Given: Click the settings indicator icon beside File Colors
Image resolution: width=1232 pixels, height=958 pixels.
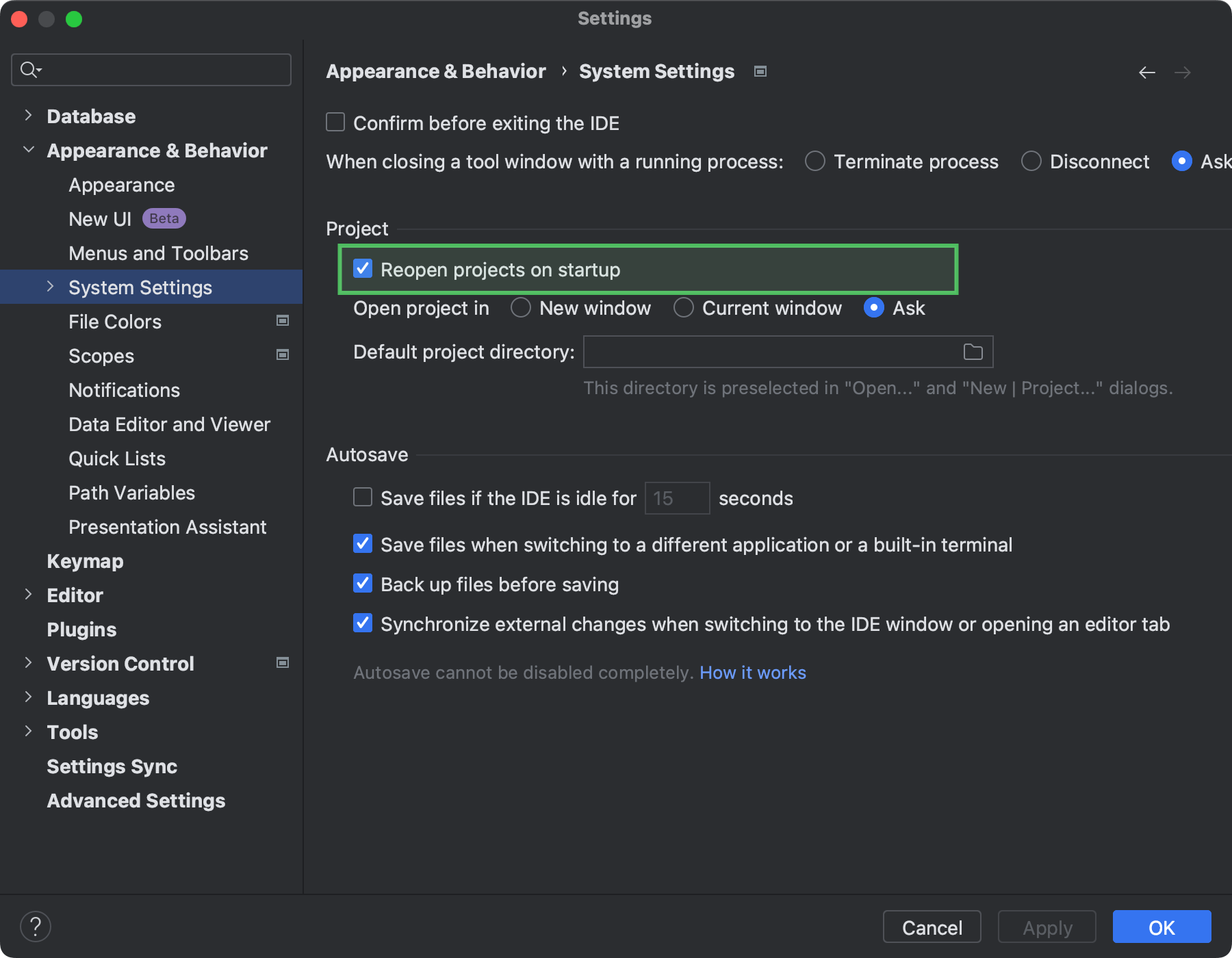Looking at the screenshot, I should tap(282, 320).
